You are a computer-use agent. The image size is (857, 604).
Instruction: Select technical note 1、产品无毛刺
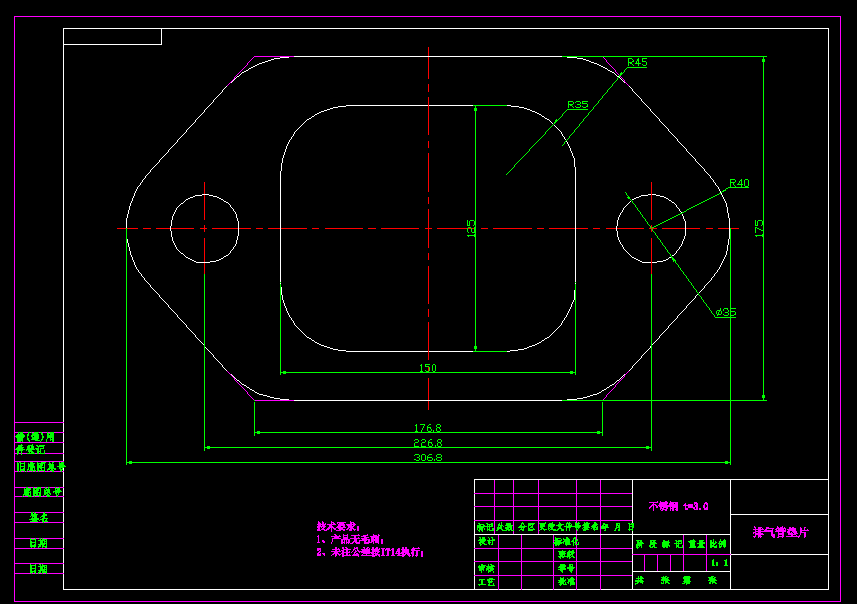(x=350, y=540)
